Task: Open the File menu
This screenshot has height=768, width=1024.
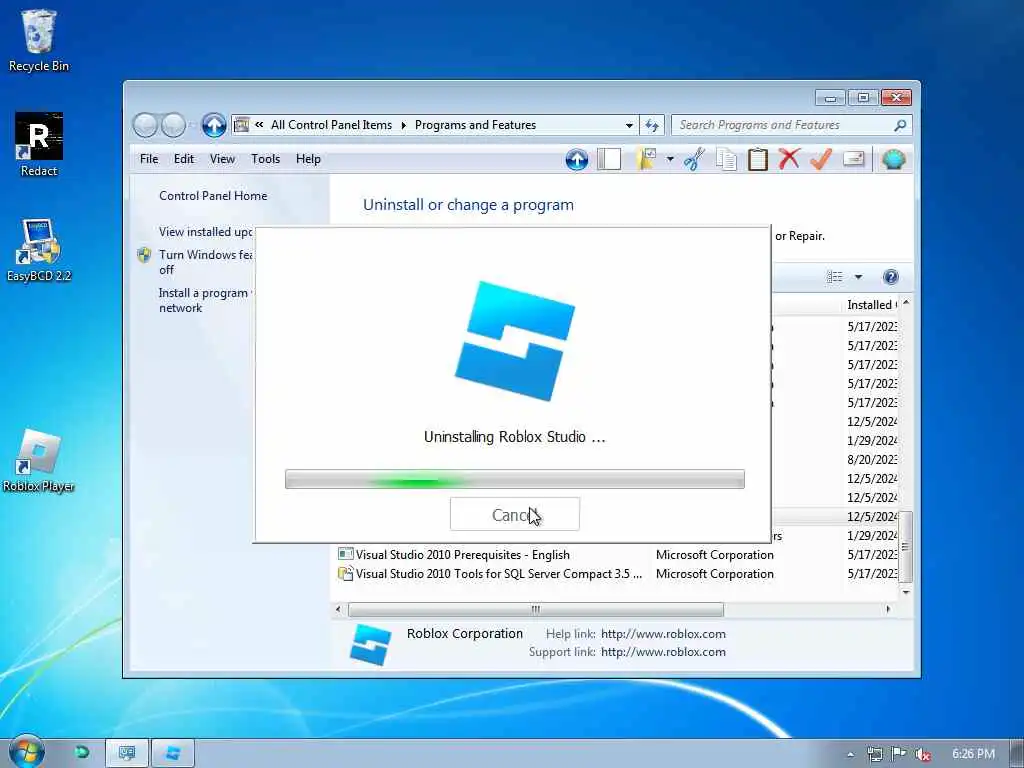Action: (149, 159)
